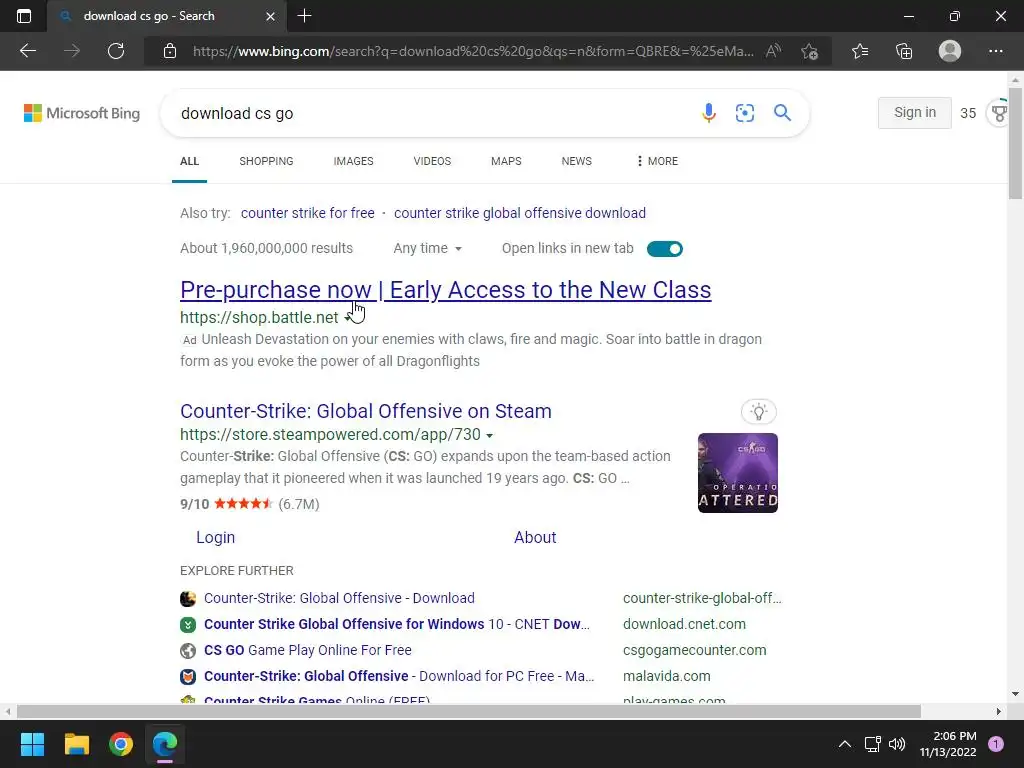Switch to NEWS tab
The image size is (1024, 768).
coord(577,161)
